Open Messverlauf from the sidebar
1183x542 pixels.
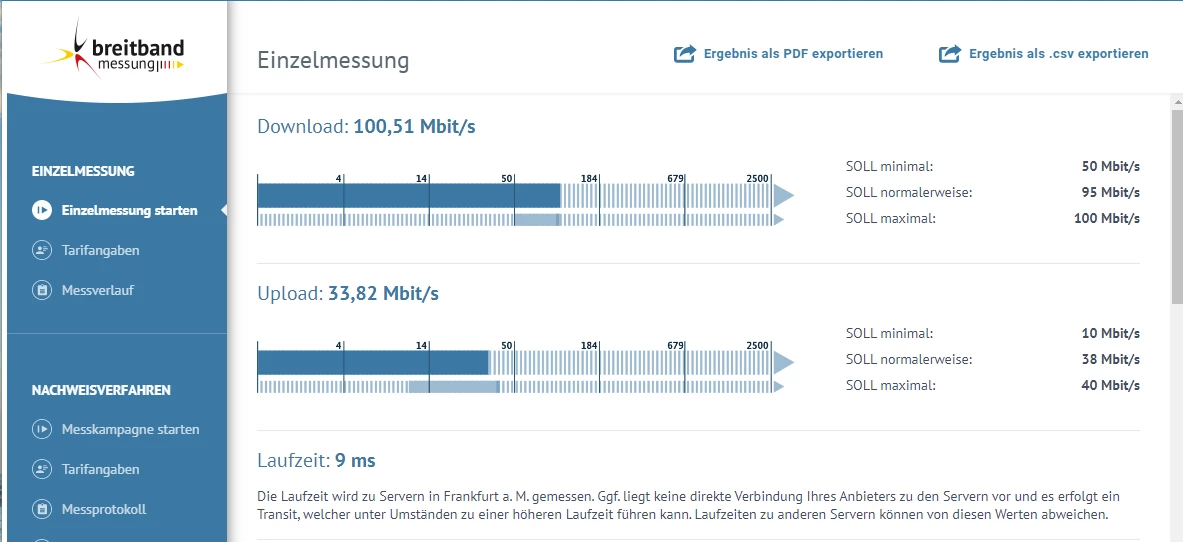97,290
